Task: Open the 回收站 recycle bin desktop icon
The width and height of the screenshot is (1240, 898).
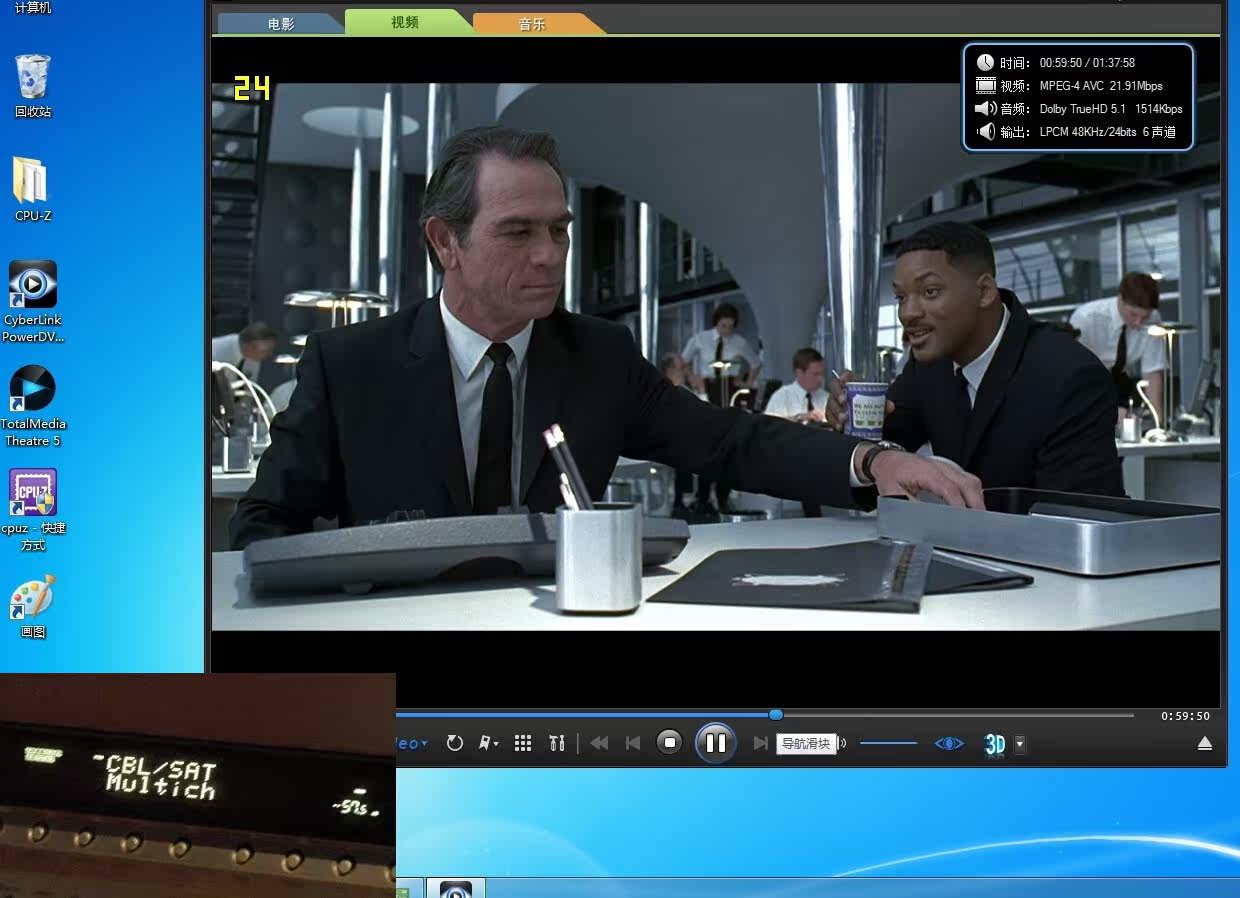Action: (33, 86)
